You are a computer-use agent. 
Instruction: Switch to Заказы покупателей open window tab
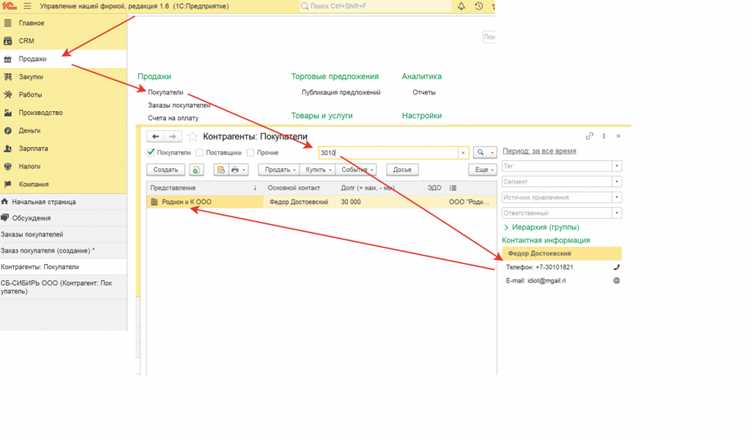[x=63, y=234]
